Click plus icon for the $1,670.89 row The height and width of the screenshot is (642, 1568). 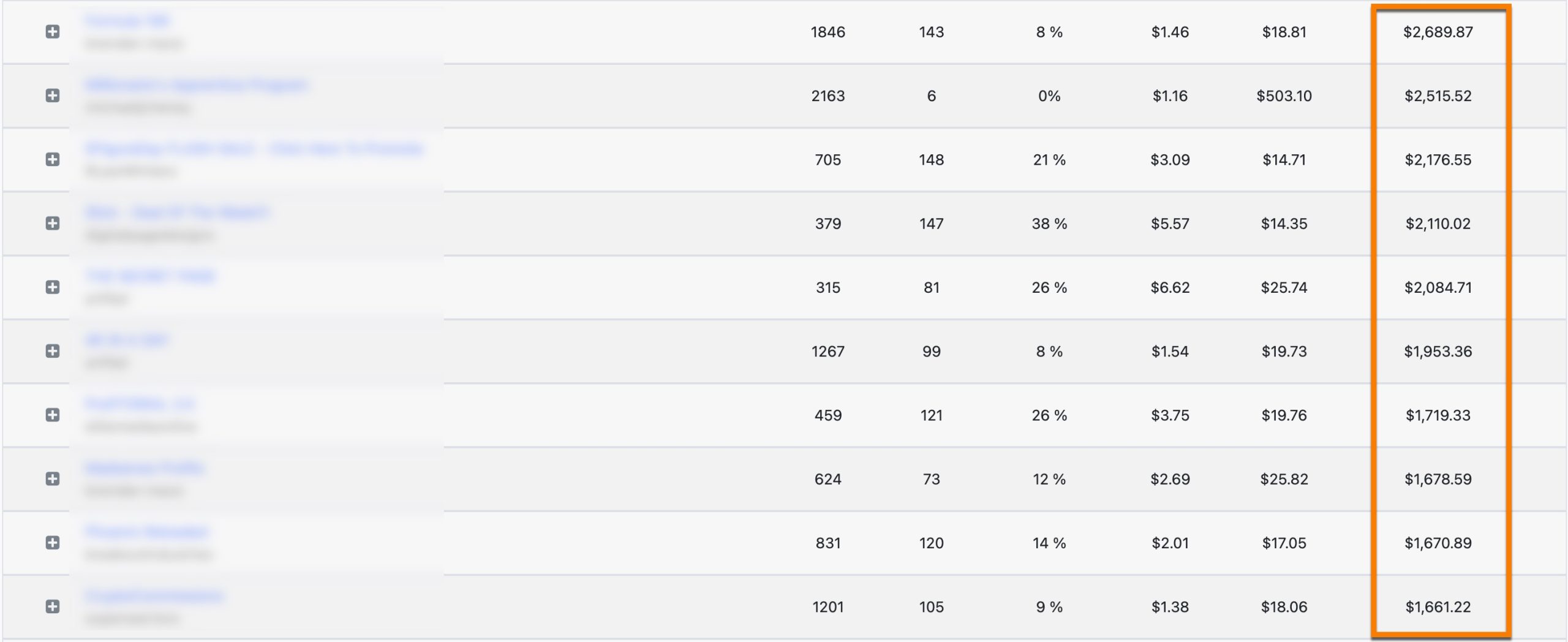pyautogui.click(x=53, y=543)
